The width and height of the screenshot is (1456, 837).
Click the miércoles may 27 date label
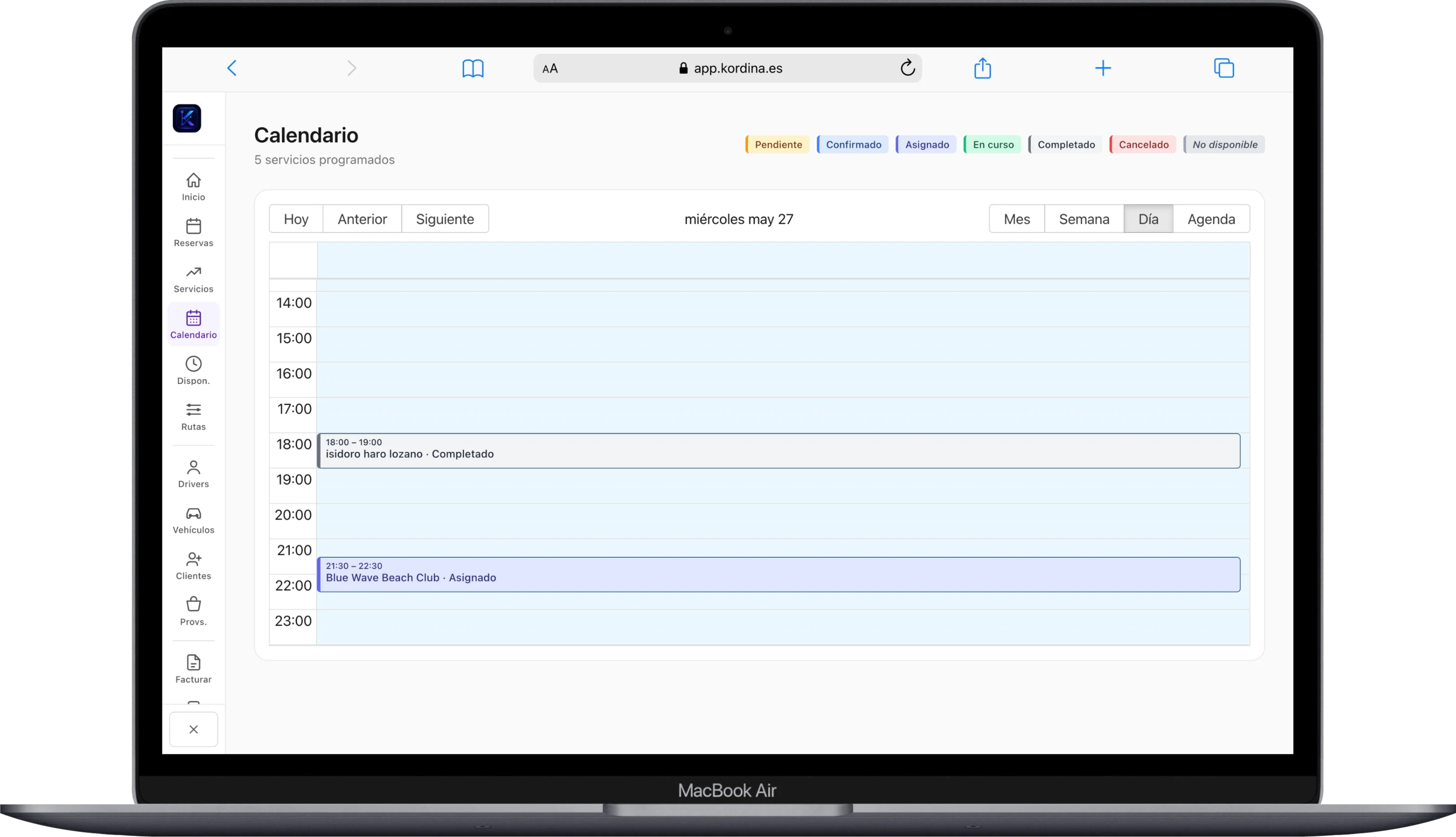click(739, 219)
